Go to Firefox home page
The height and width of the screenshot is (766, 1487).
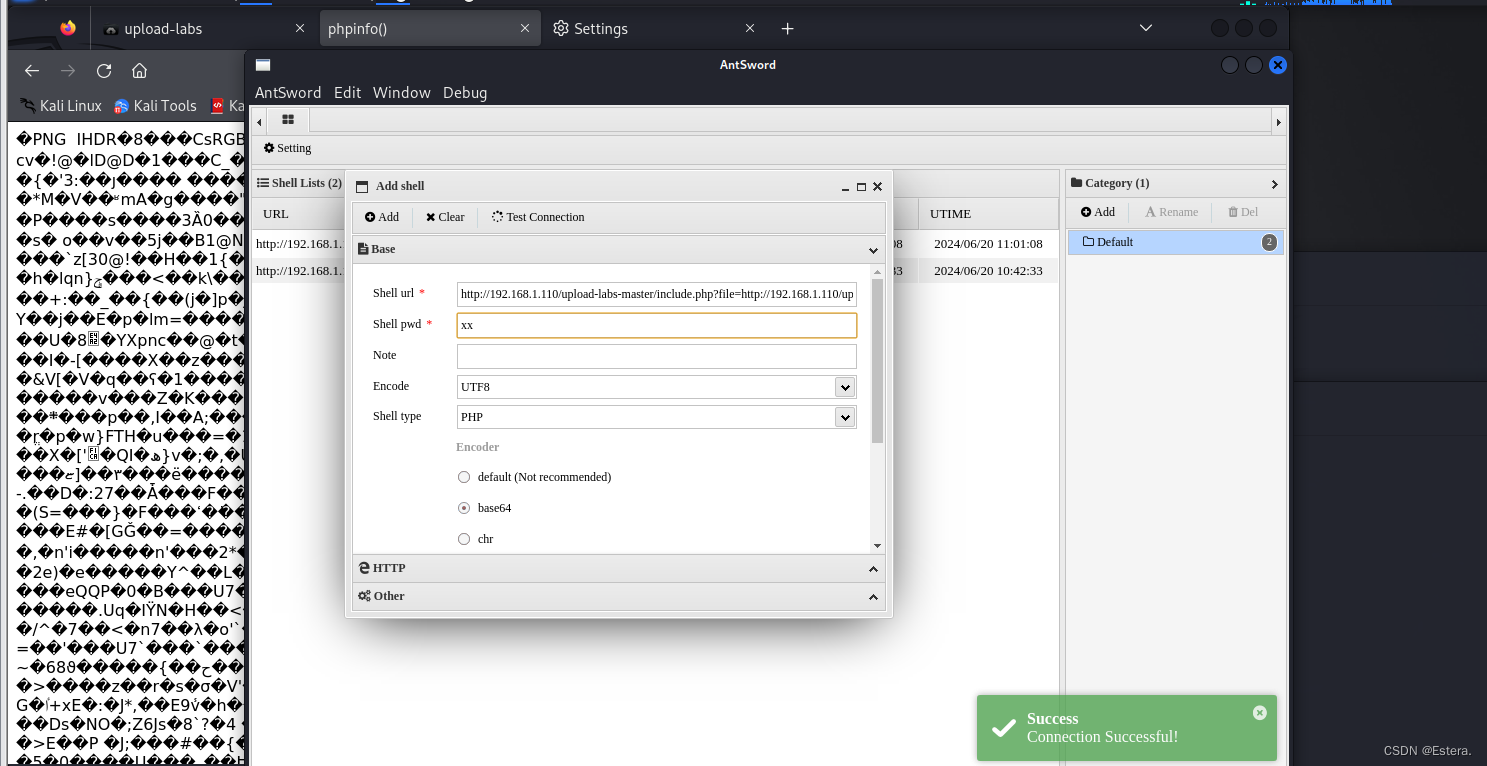[x=140, y=71]
